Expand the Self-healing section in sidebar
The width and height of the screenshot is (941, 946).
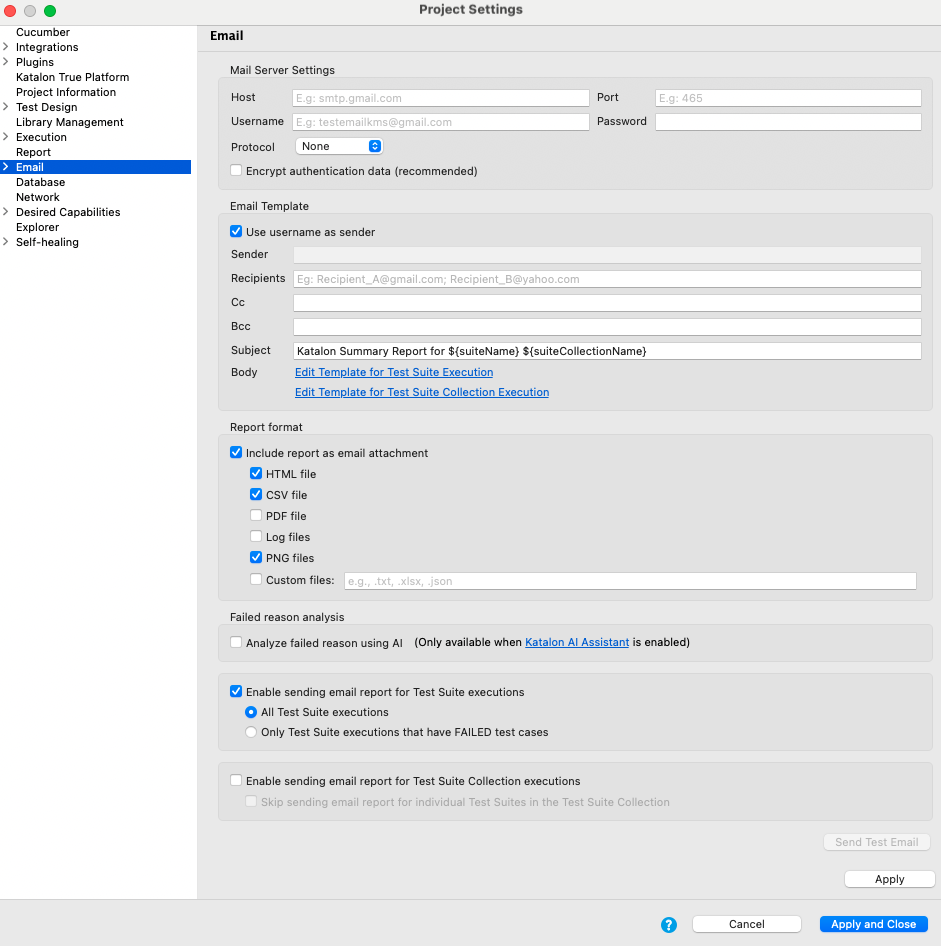tap(7, 242)
